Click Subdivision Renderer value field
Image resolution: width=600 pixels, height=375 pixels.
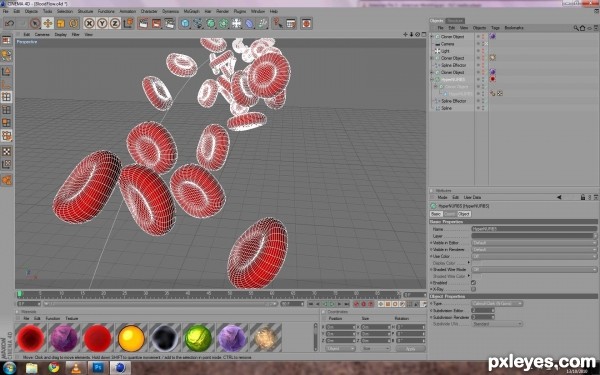tap(483, 317)
